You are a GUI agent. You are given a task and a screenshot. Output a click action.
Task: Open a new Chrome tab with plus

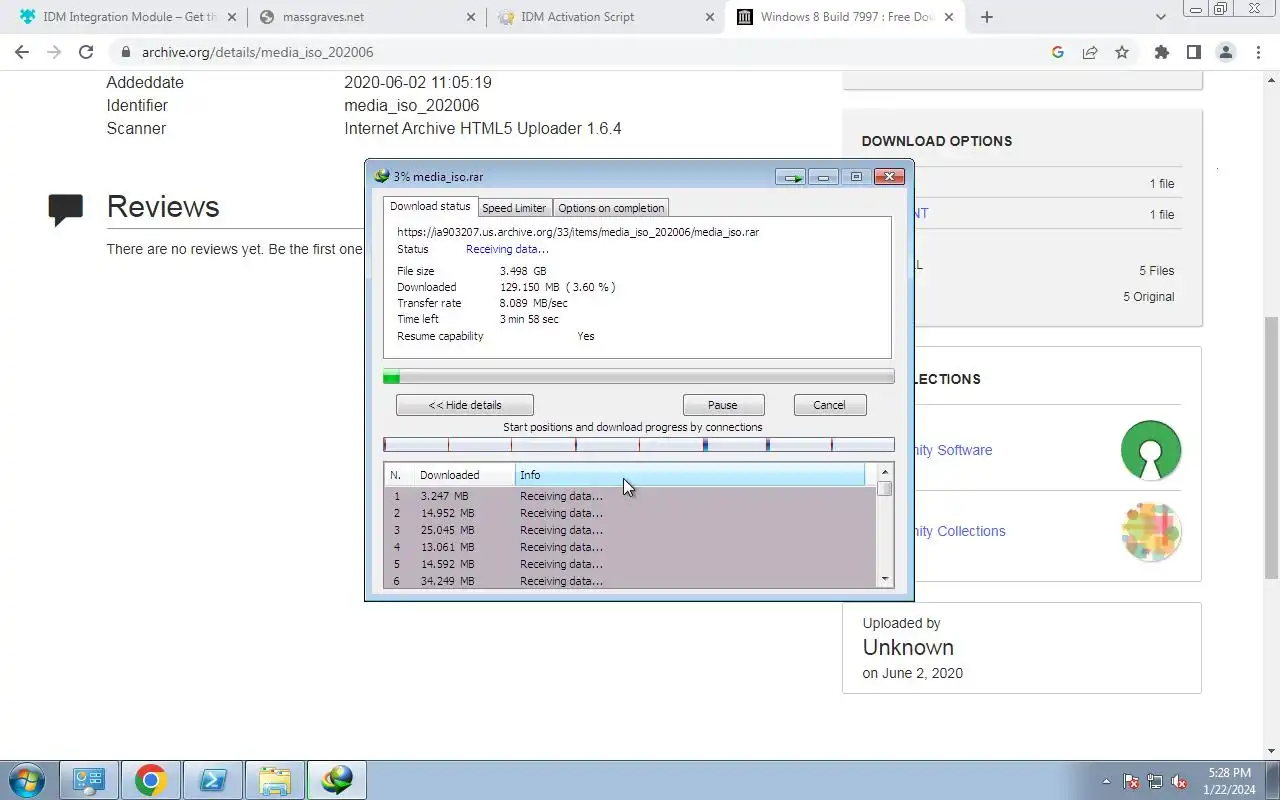[987, 17]
